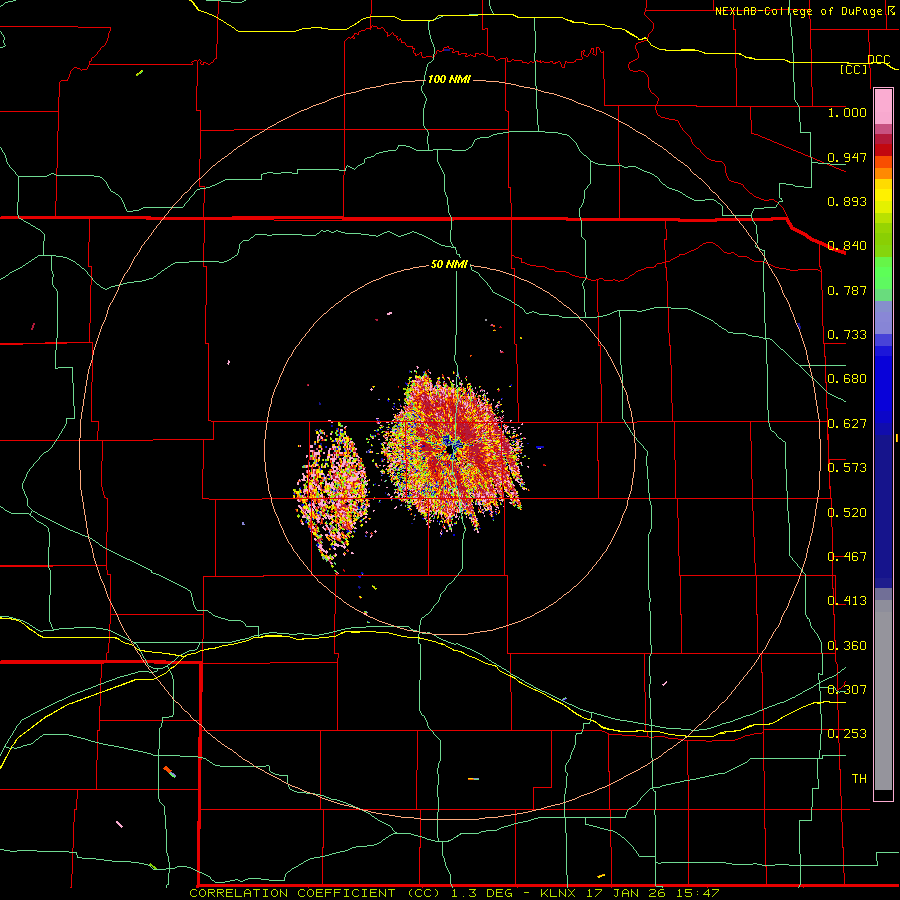Screen dimensions: 900x900
Task: Select the 0.360 scale value
Action: pos(847,646)
